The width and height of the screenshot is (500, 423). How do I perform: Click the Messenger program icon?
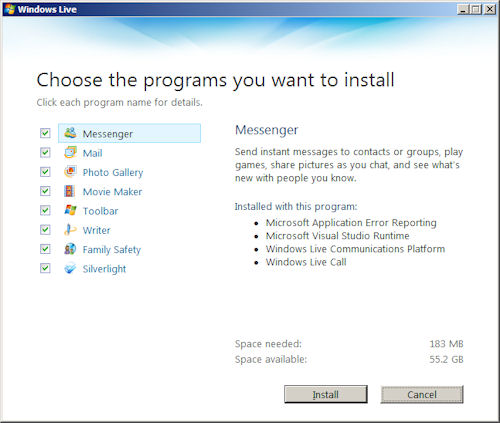pos(70,133)
